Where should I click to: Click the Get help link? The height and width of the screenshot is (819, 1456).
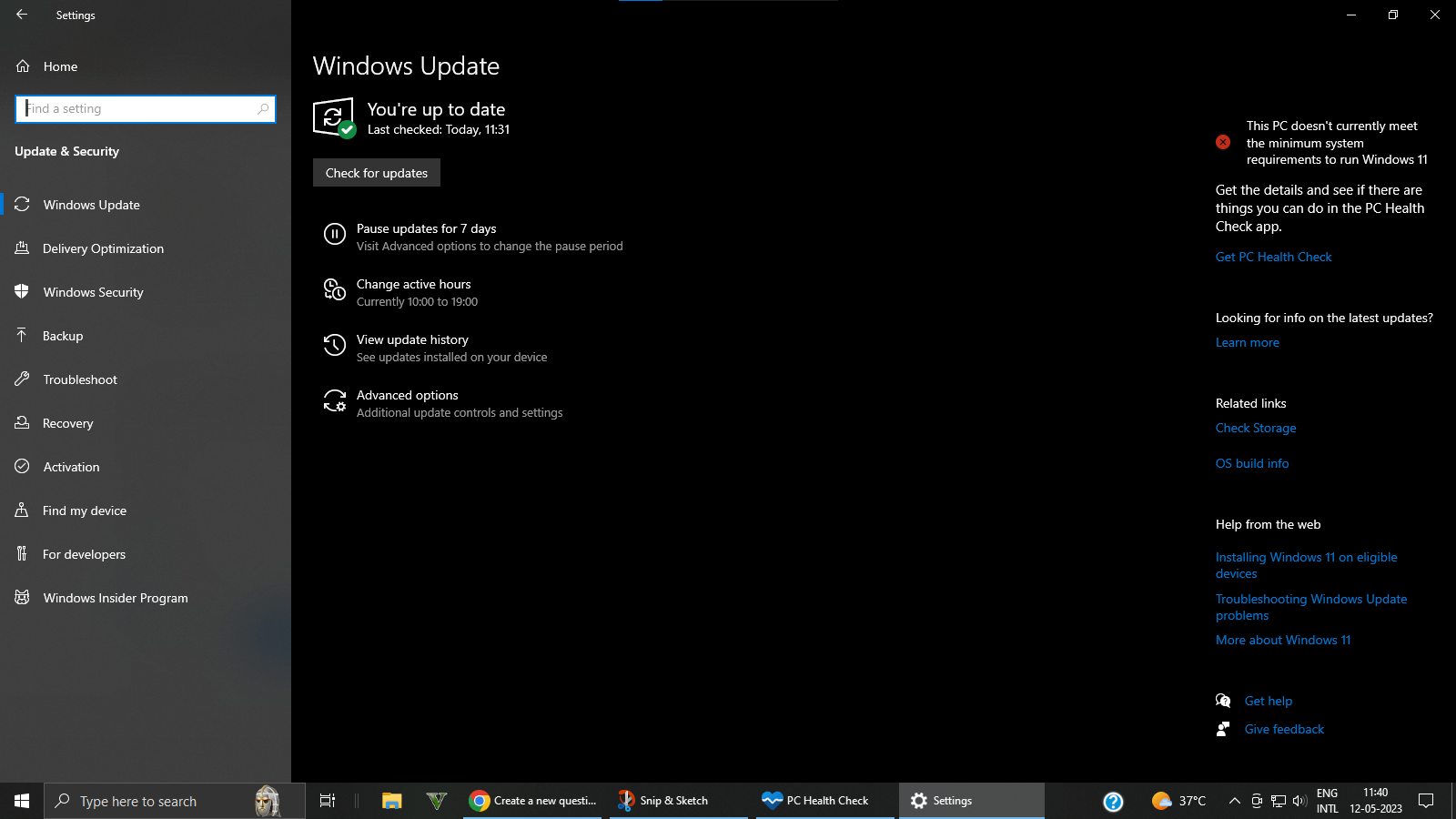1269,701
